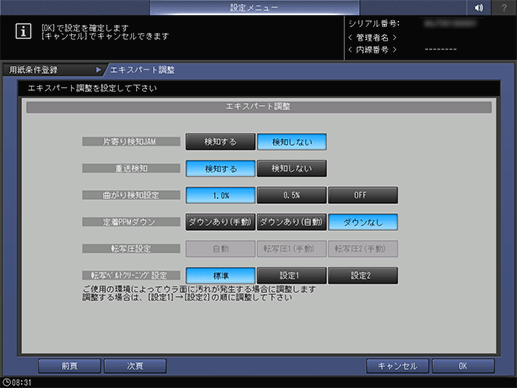Choose 設定1 for belt cleaning setting

[x=292, y=275]
